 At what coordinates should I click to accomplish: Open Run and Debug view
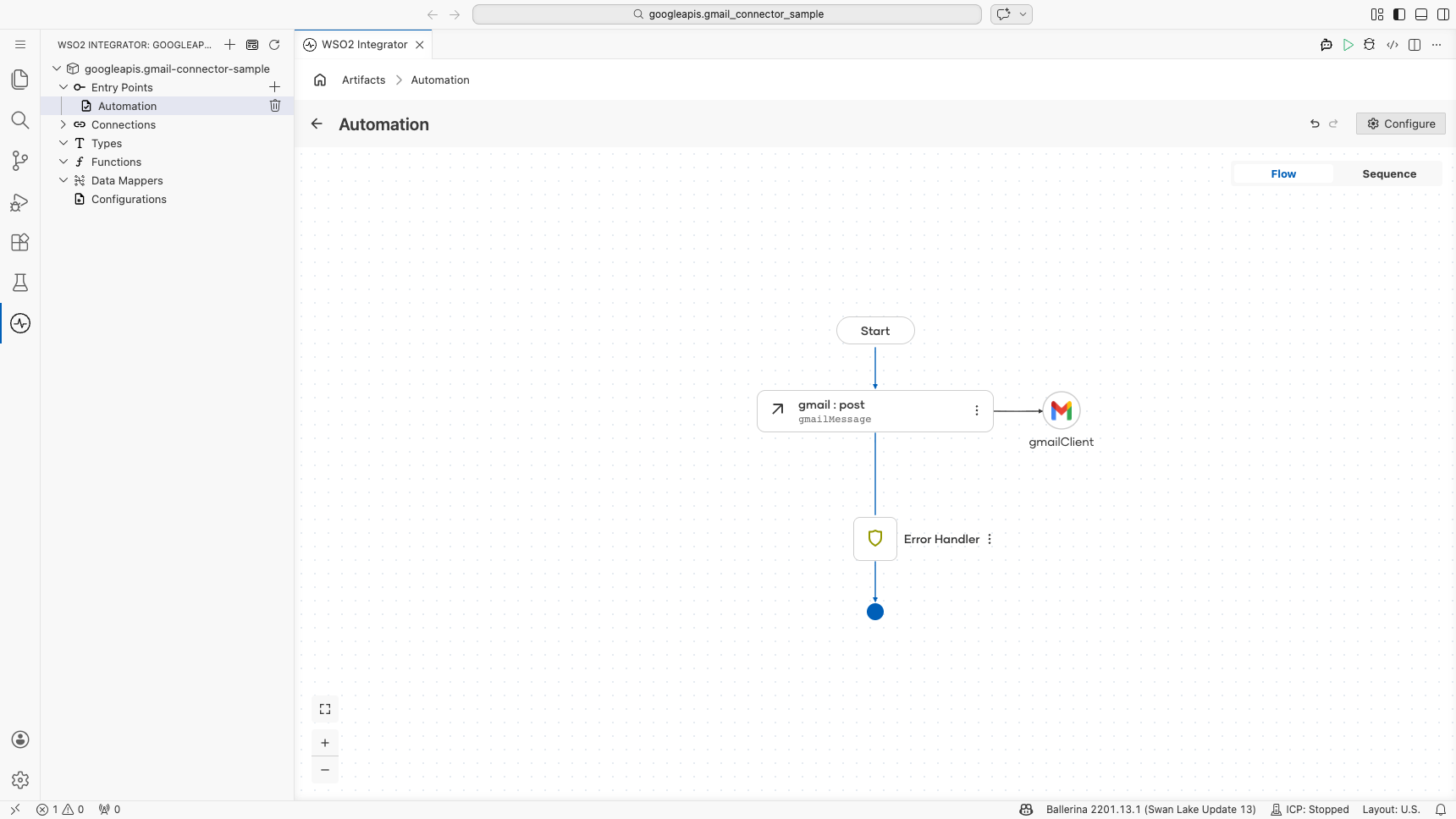click(x=20, y=201)
